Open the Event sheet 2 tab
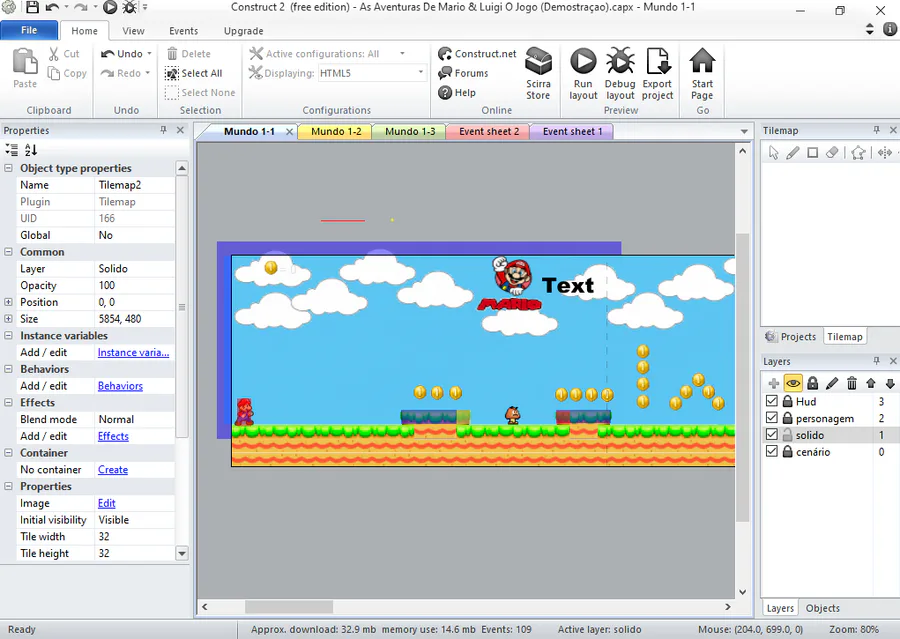This screenshot has width=900, height=639. pyautogui.click(x=488, y=131)
